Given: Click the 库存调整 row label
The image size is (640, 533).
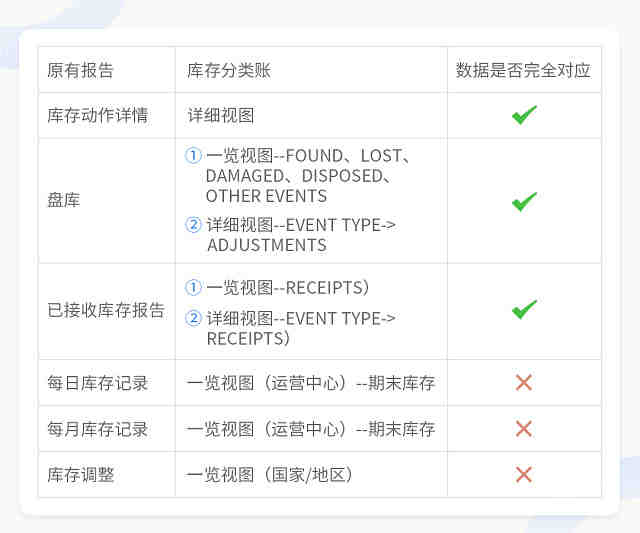Looking at the screenshot, I should (80, 475).
